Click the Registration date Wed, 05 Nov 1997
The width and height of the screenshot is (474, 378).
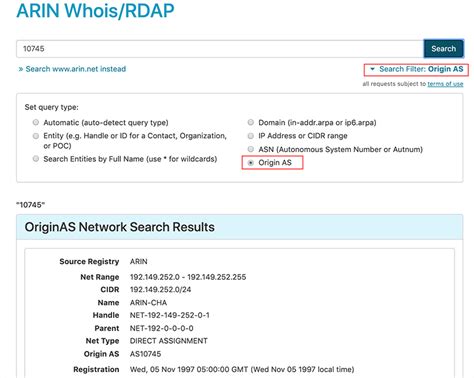click(x=242, y=369)
